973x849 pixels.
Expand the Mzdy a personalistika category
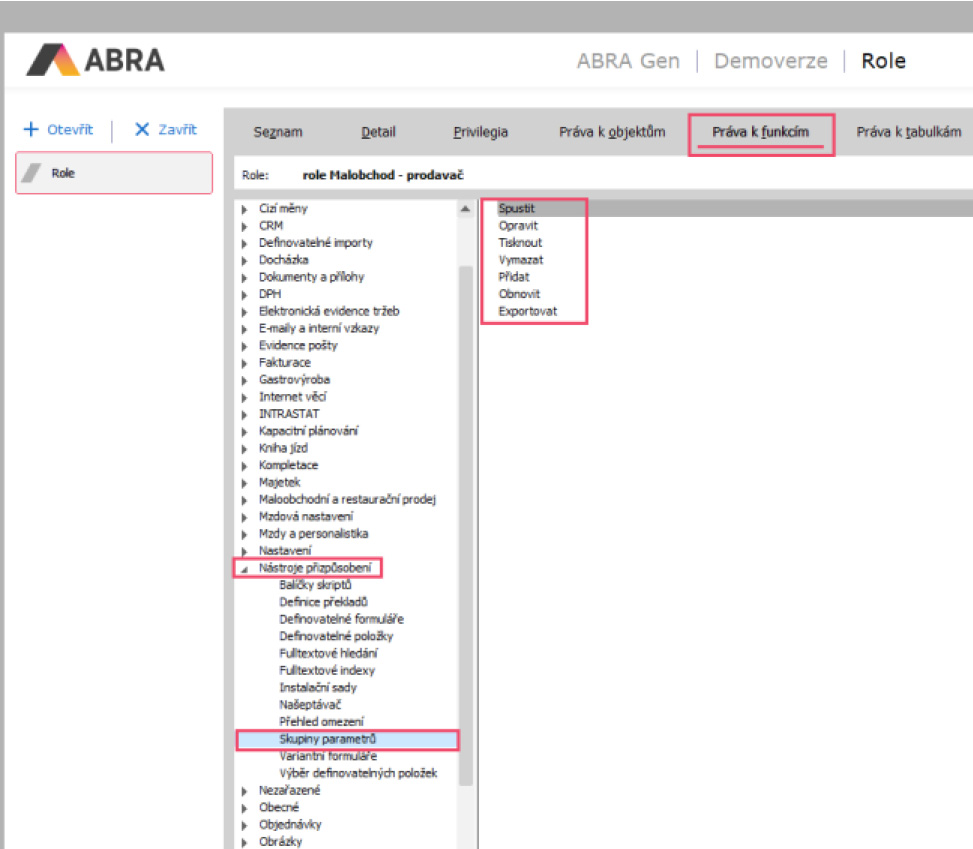(243, 533)
